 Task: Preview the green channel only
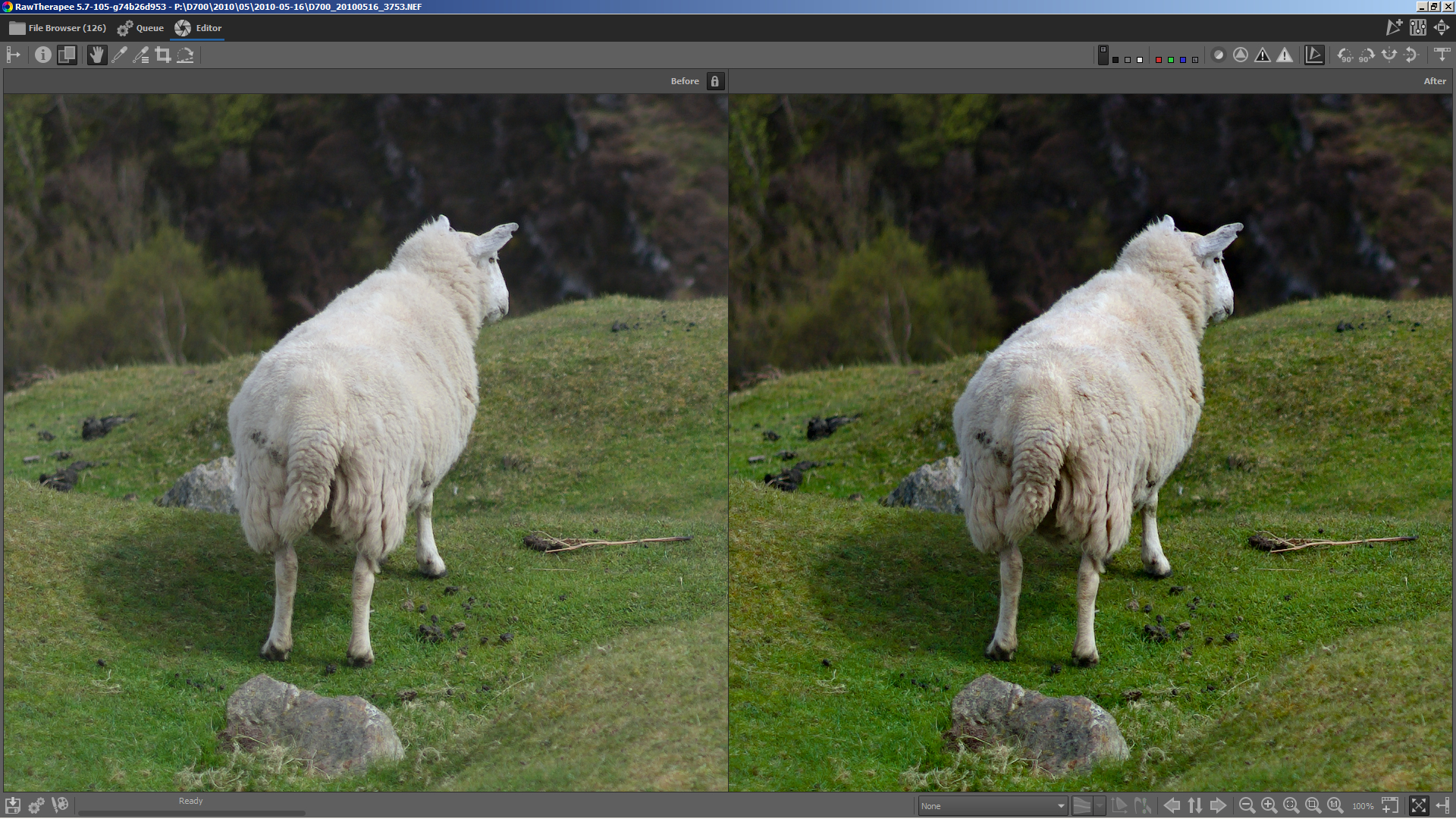point(1171,59)
